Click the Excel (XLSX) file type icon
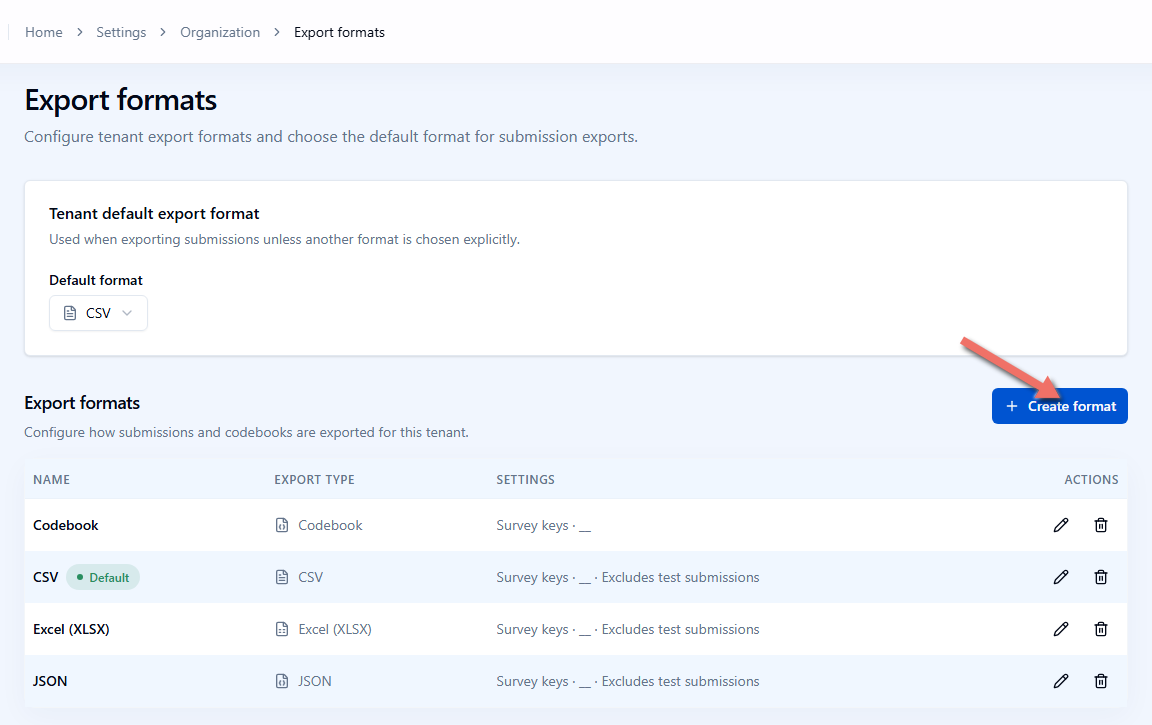Image resolution: width=1152 pixels, height=725 pixels. click(x=281, y=630)
